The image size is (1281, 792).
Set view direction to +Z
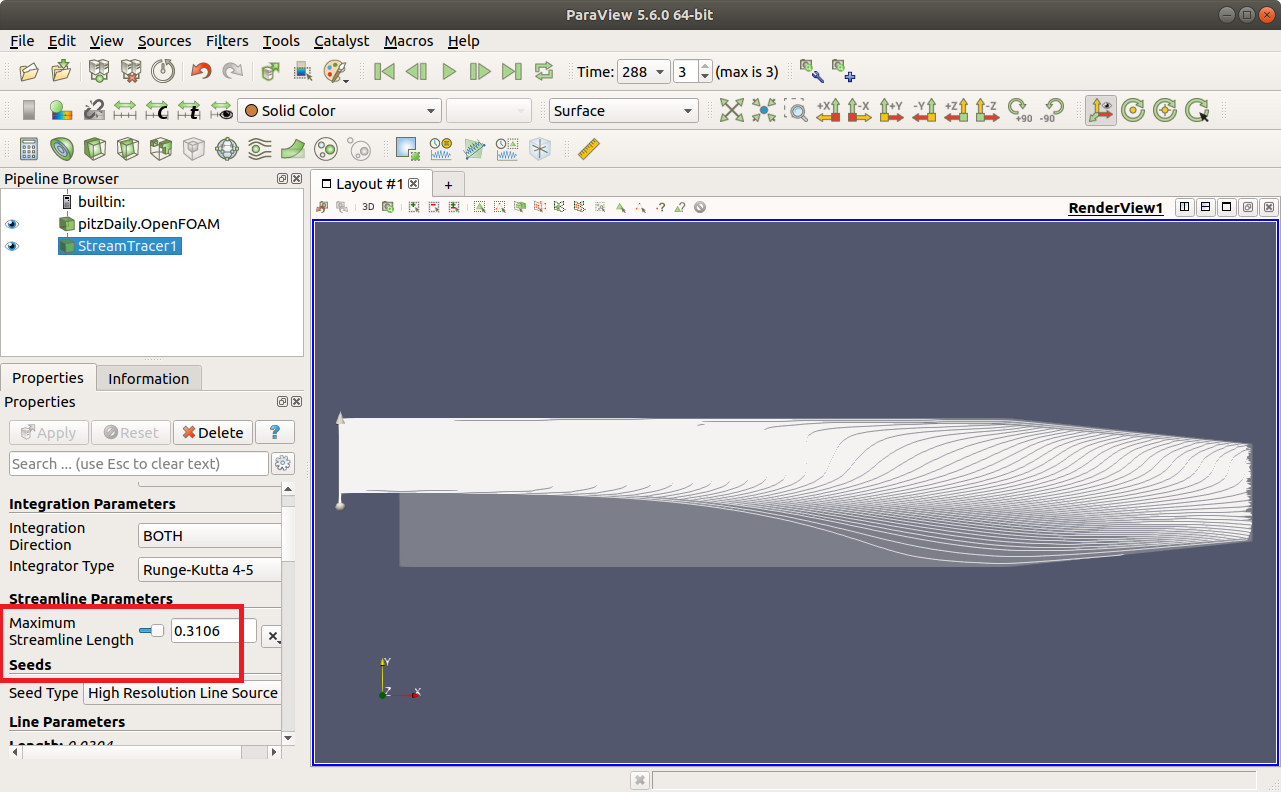coord(955,110)
